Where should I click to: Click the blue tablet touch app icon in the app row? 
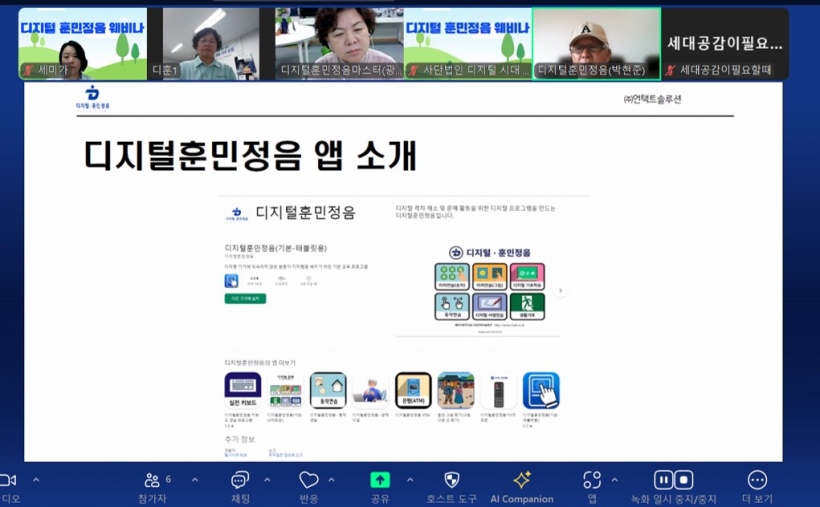541,390
